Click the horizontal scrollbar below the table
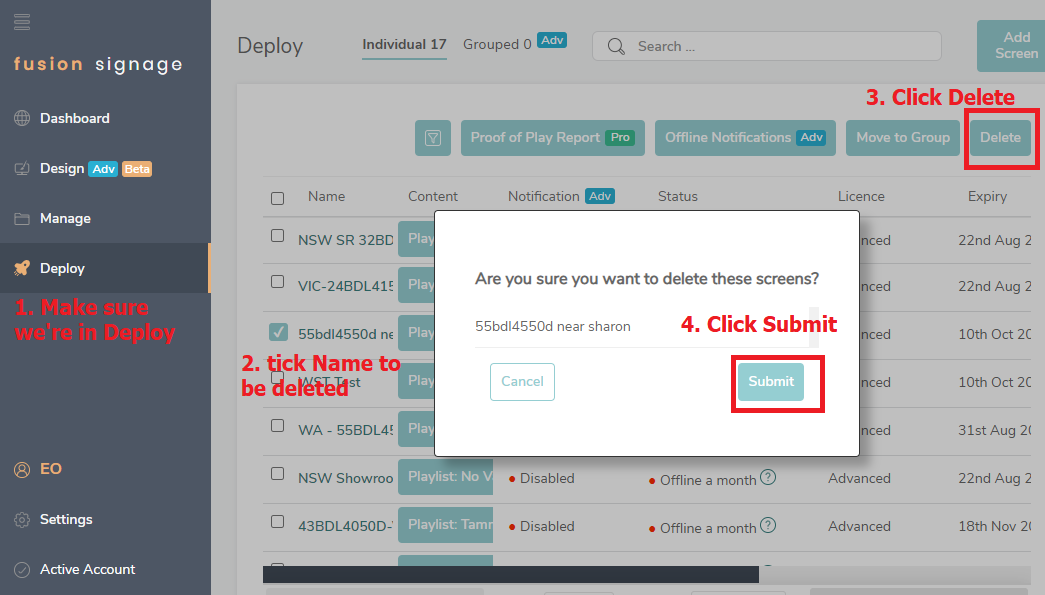The image size is (1045, 595). coord(510,575)
